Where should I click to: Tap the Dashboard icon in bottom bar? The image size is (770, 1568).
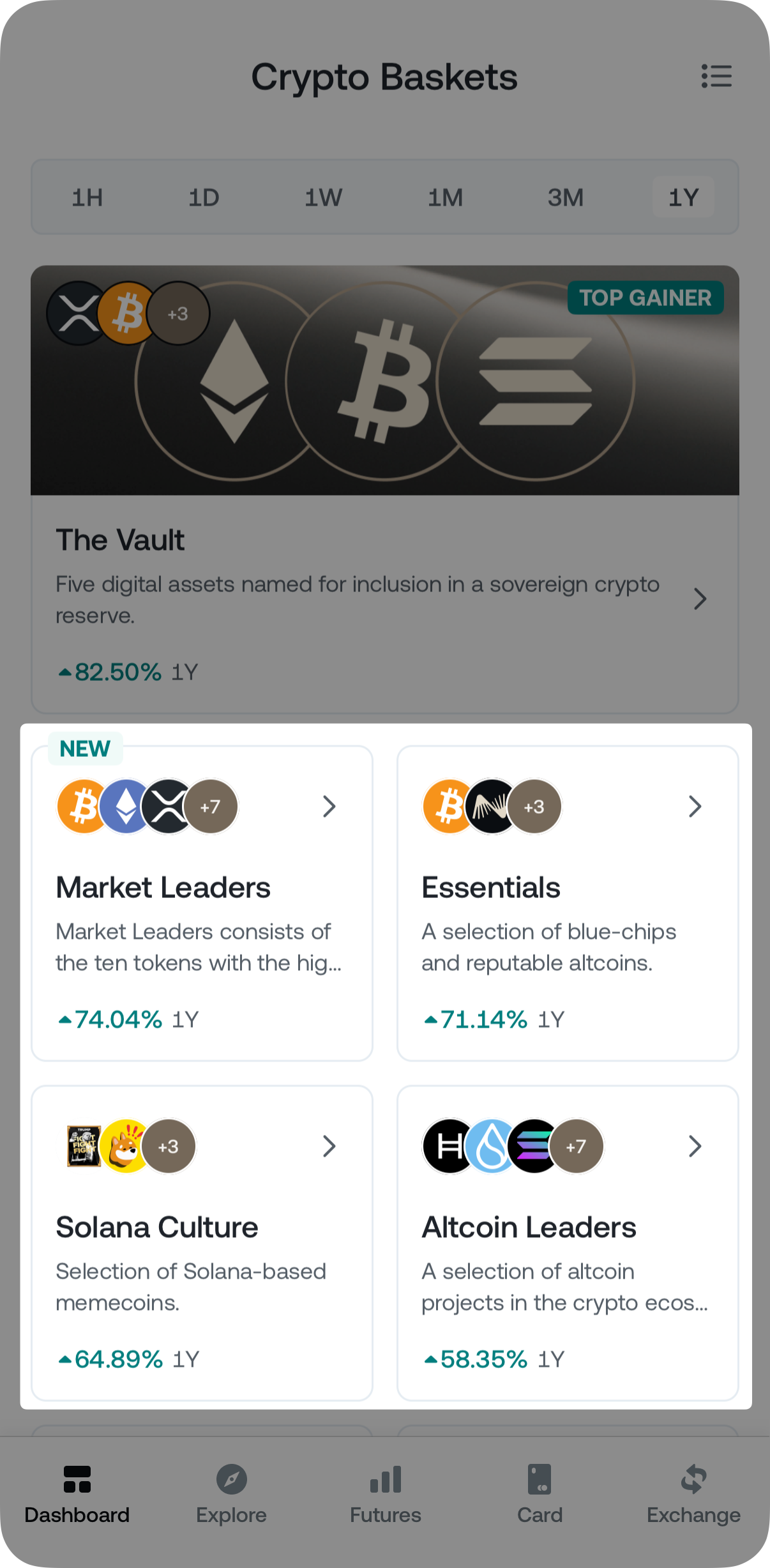[77, 1479]
